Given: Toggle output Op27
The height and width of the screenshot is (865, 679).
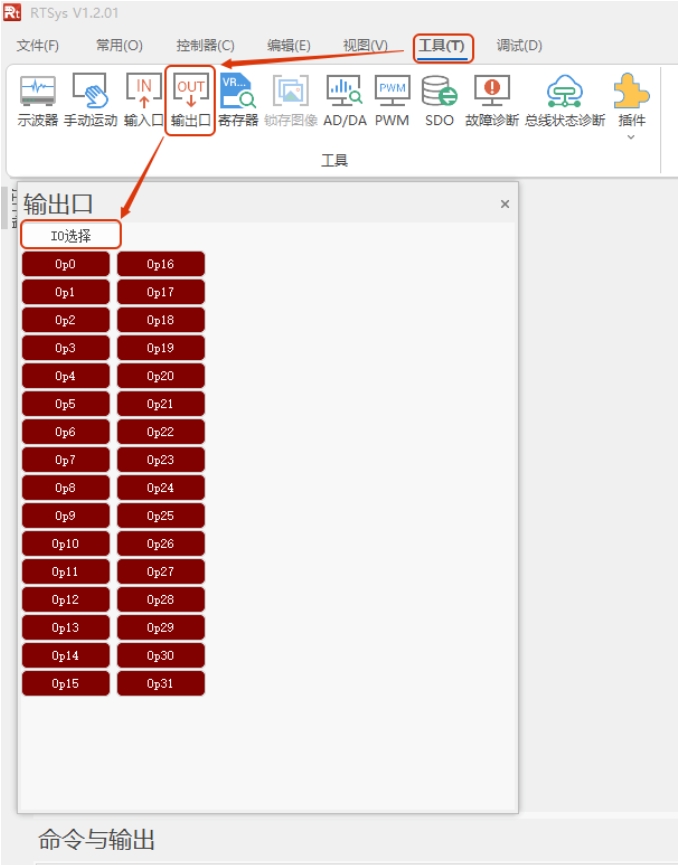Looking at the screenshot, I should pyautogui.click(x=161, y=572).
